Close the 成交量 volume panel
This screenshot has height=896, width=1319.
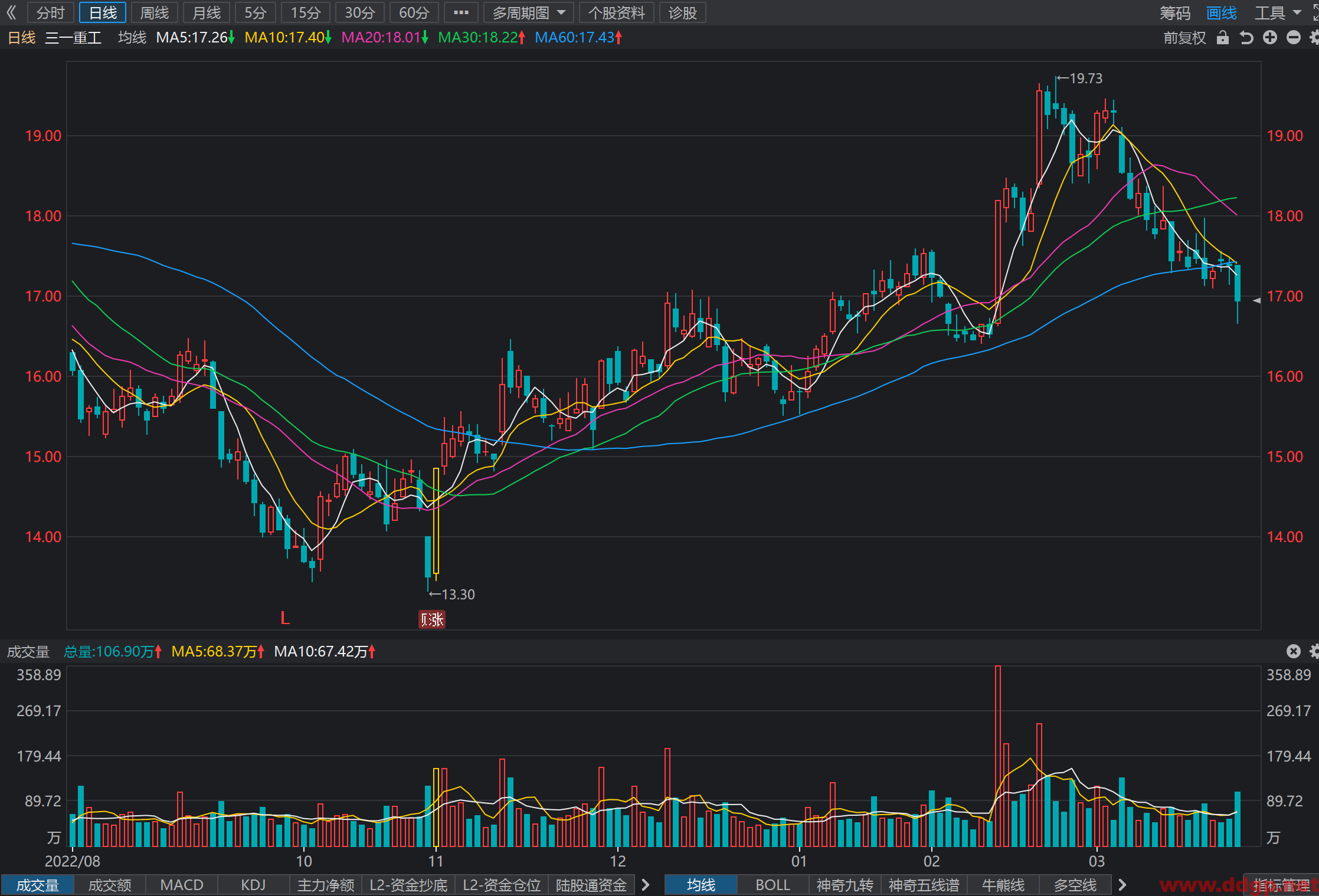pyautogui.click(x=1293, y=651)
